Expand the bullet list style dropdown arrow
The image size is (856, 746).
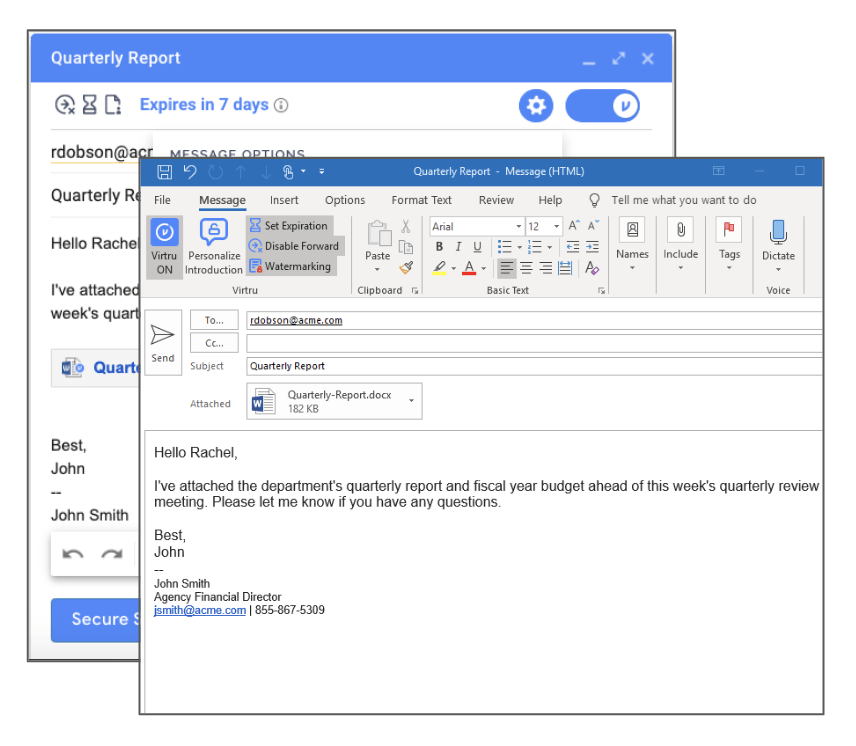click(520, 247)
